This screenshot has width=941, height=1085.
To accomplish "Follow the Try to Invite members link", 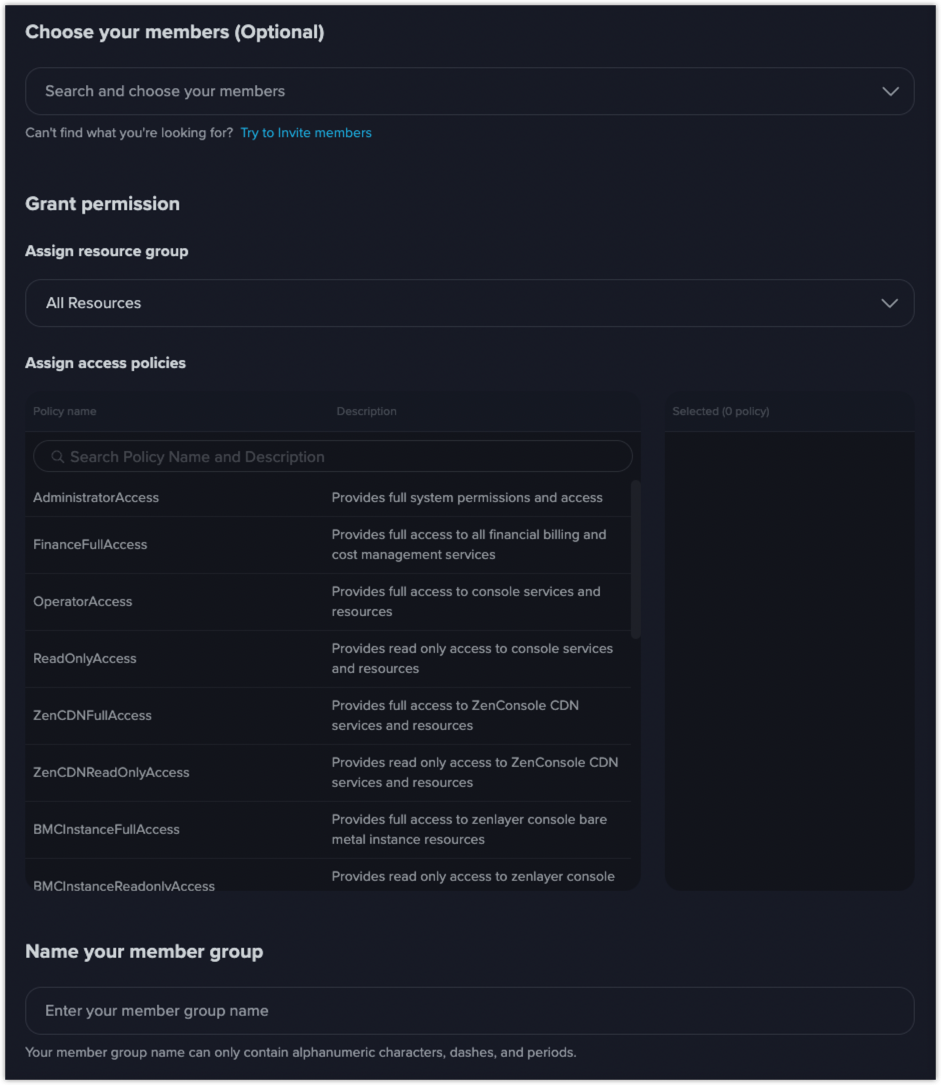I will tap(306, 133).
